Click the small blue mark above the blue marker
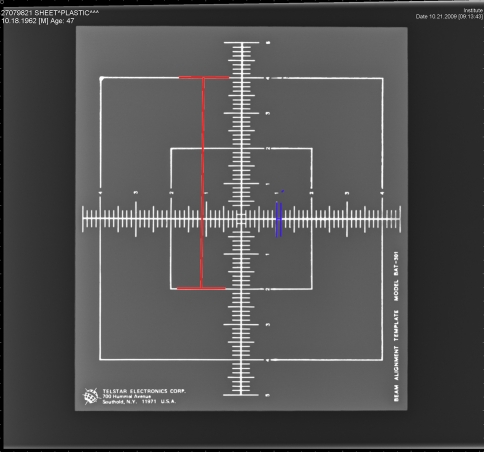484x452 pixels. click(282, 191)
